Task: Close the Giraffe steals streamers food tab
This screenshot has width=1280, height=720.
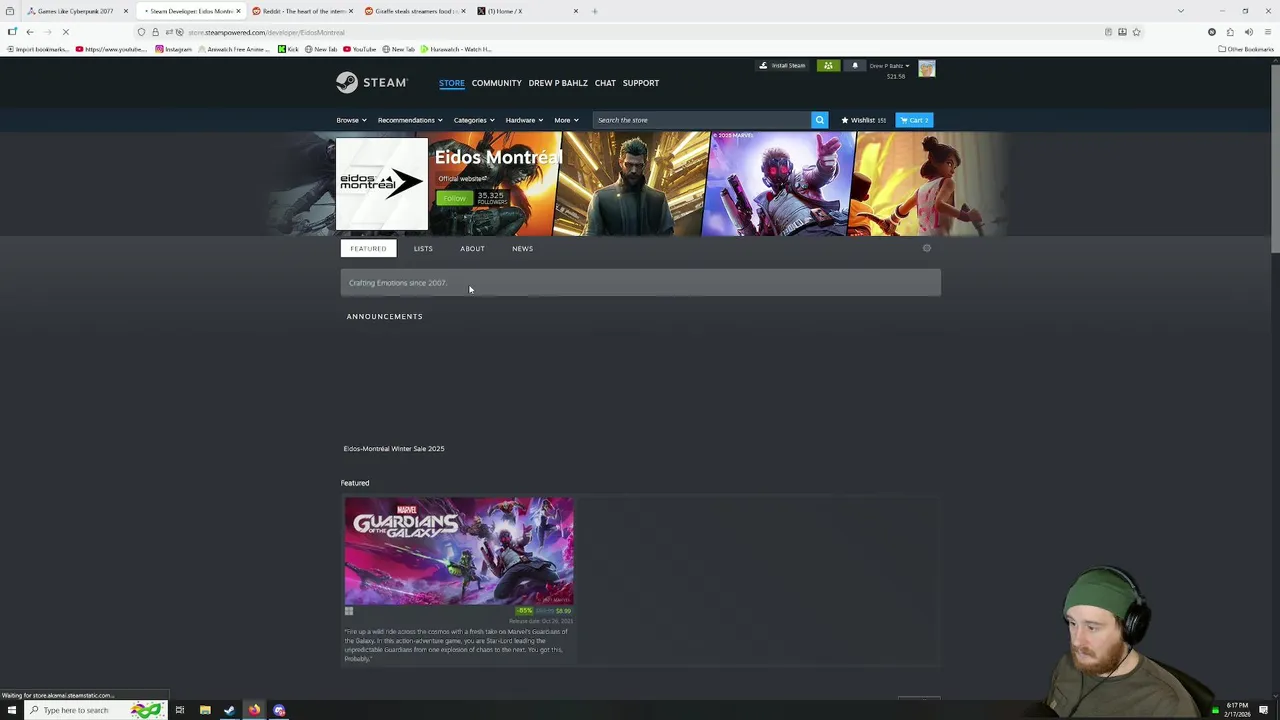Action: coord(463,11)
